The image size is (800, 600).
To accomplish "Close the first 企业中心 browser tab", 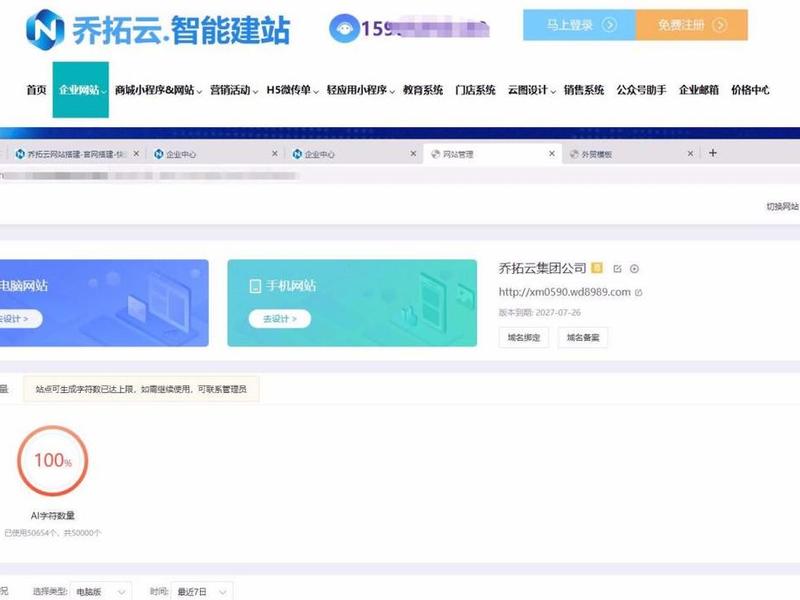I will coord(274,153).
